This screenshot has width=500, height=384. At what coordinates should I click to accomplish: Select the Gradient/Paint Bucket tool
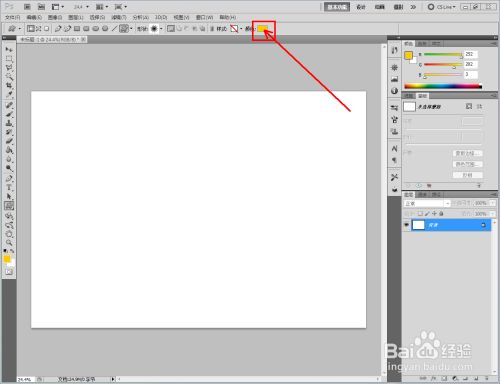point(9,150)
